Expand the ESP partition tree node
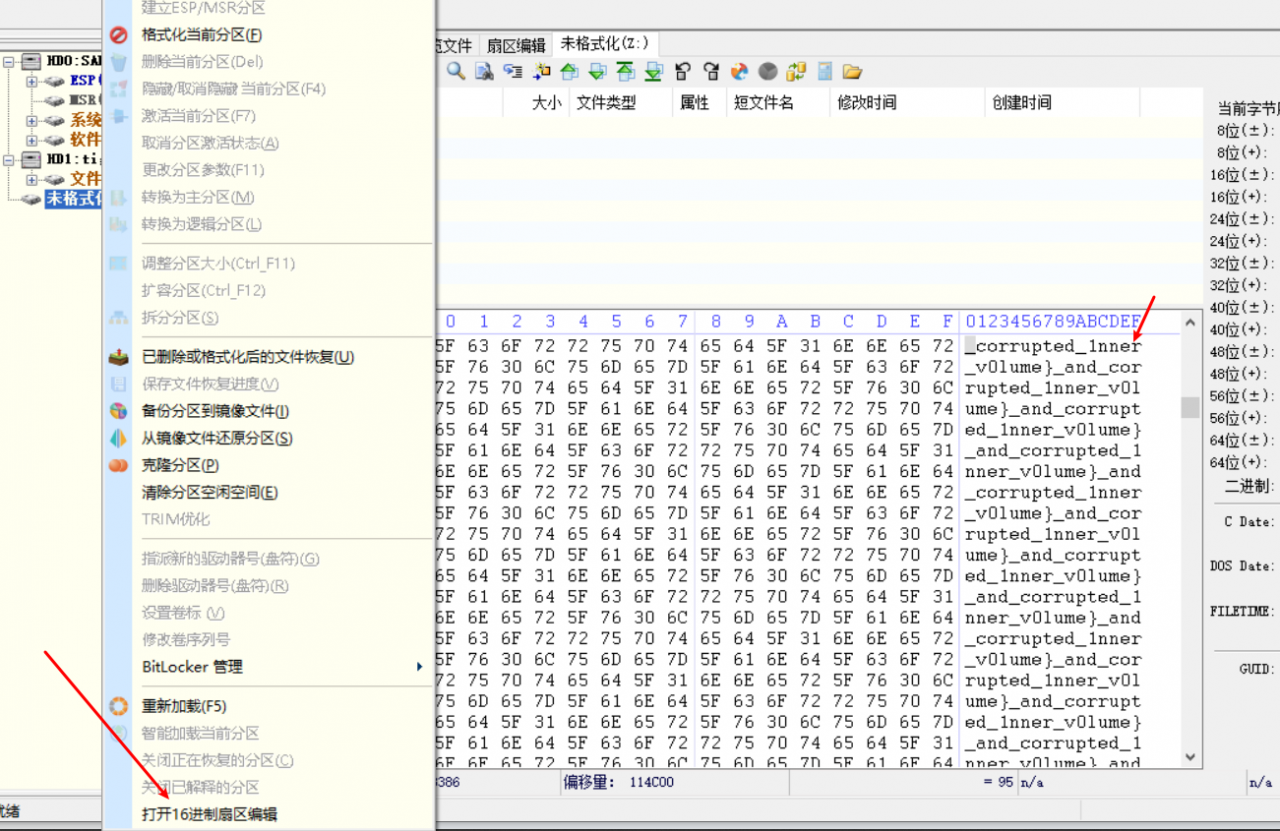The width and height of the screenshot is (1280, 831). 32,81
